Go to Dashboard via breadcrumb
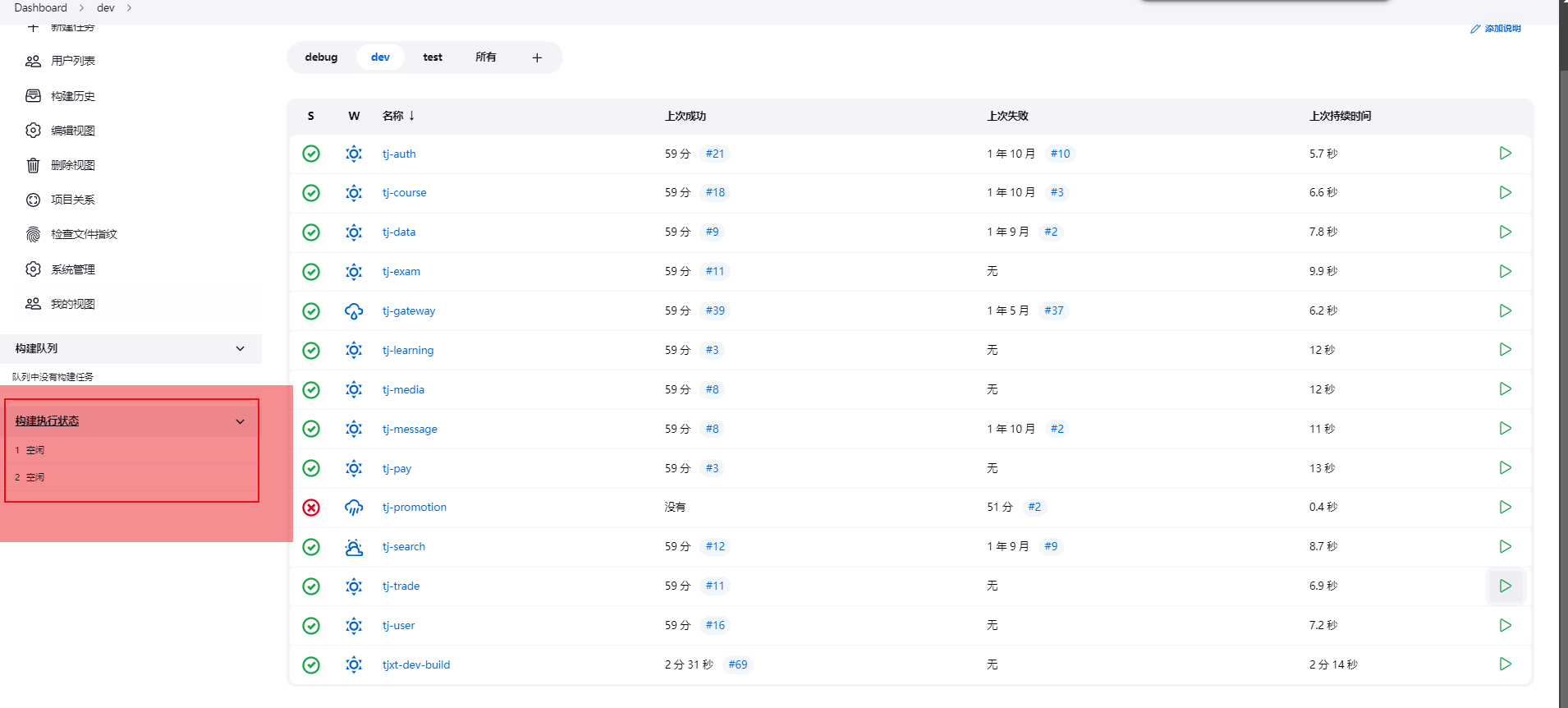Viewport: 1568px width, 708px height. pos(40,8)
